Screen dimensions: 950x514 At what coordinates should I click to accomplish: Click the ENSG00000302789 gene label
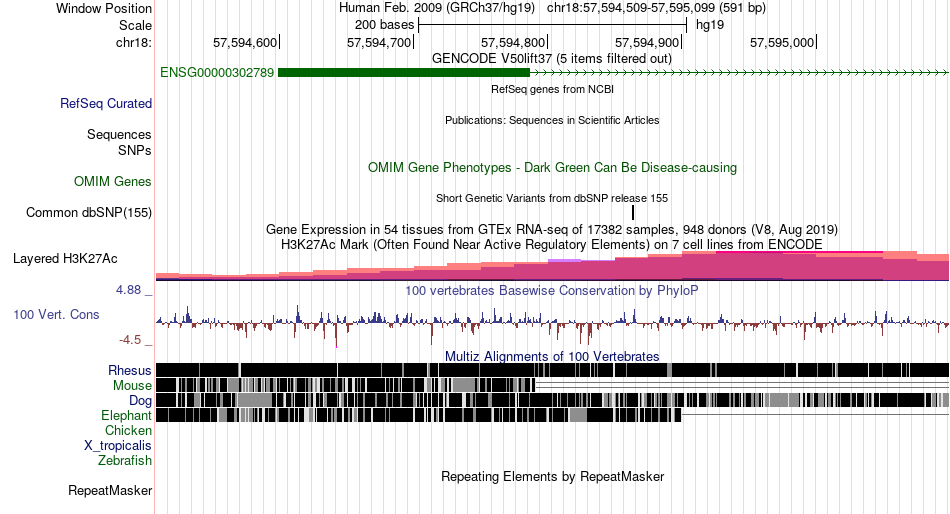click(x=217, y=73)
